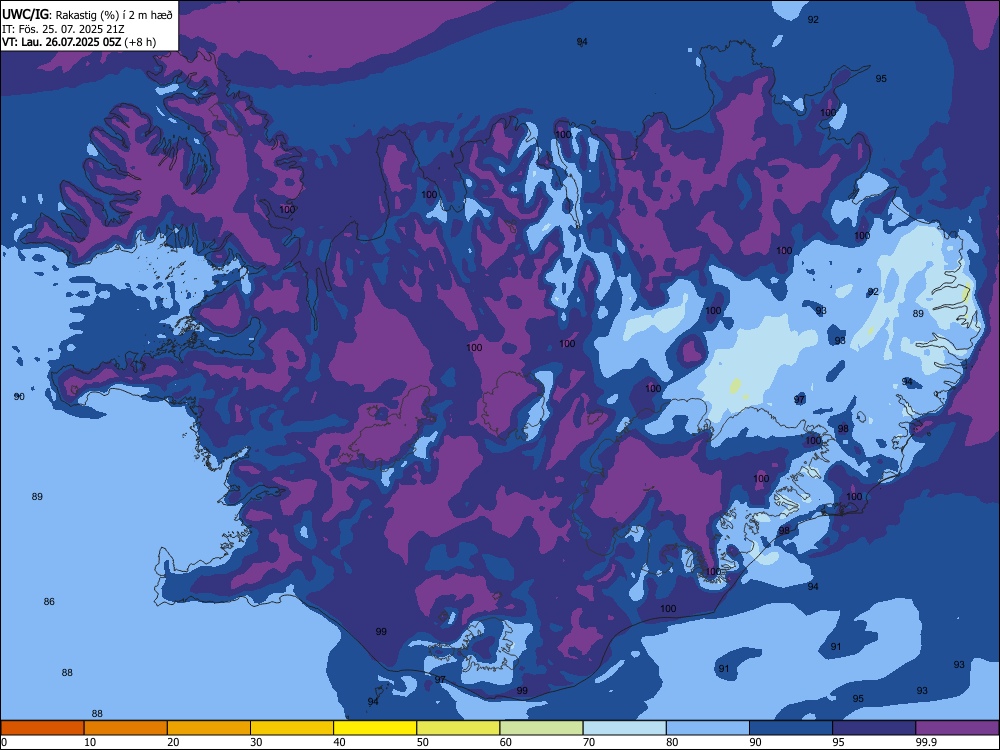Pick the light green 60–70 legend swatch
Viewport: 1000px width, 750px height.
point(541,728)
